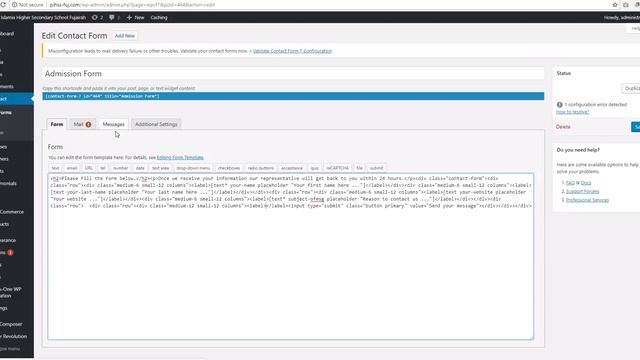Open the Caching menu in admin bar
The image size is (640, 360).
click(159, 18)
